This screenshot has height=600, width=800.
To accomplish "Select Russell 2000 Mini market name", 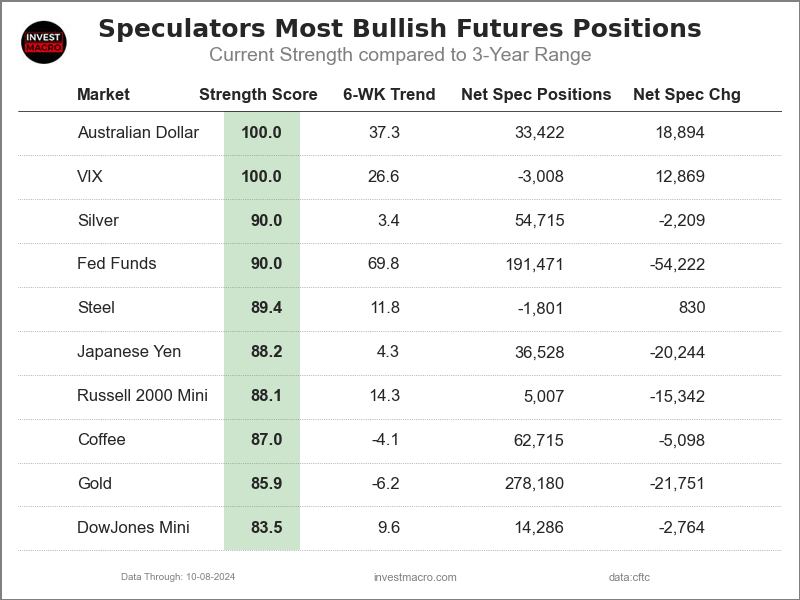I will (x=142, y=396).
